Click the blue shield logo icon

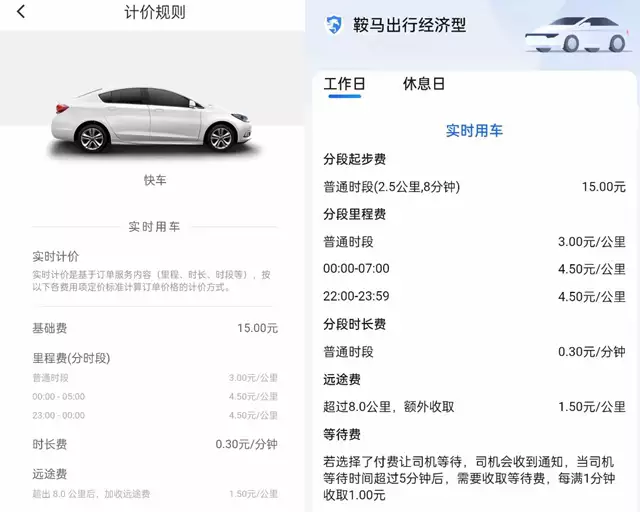[333, 25]
